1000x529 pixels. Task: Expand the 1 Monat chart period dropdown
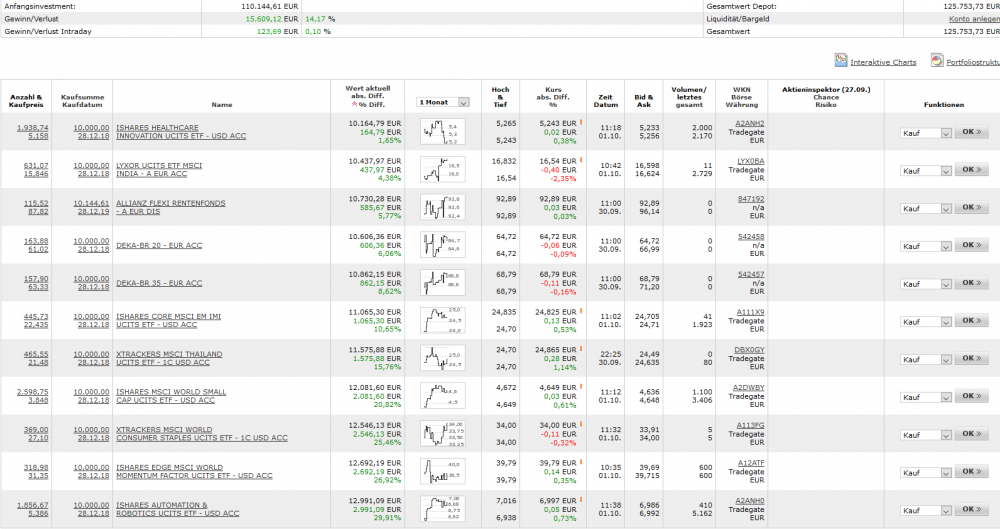(x=443, y=102)
